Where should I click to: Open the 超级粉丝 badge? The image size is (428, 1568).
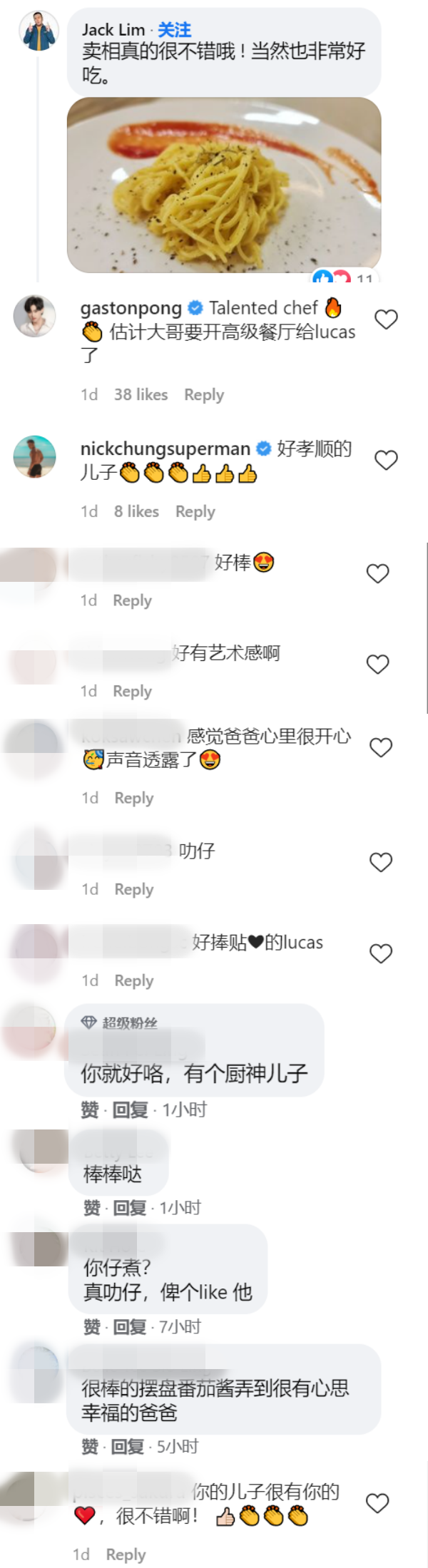119,1023
